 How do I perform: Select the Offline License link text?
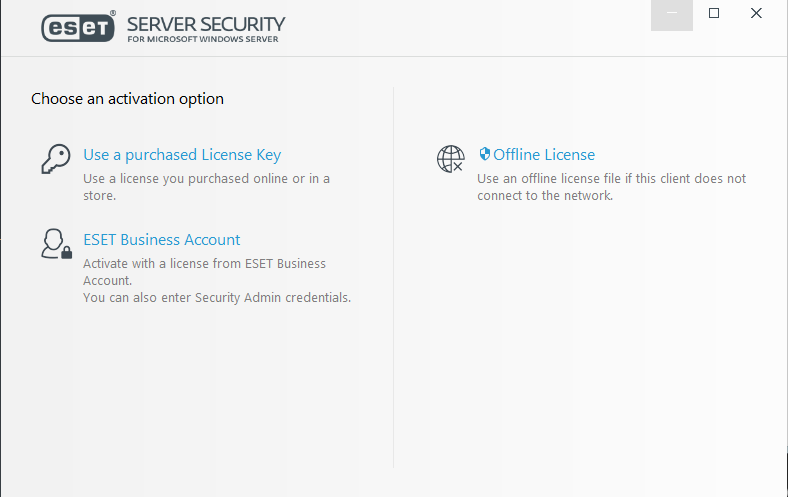click(x=544, y=155)
